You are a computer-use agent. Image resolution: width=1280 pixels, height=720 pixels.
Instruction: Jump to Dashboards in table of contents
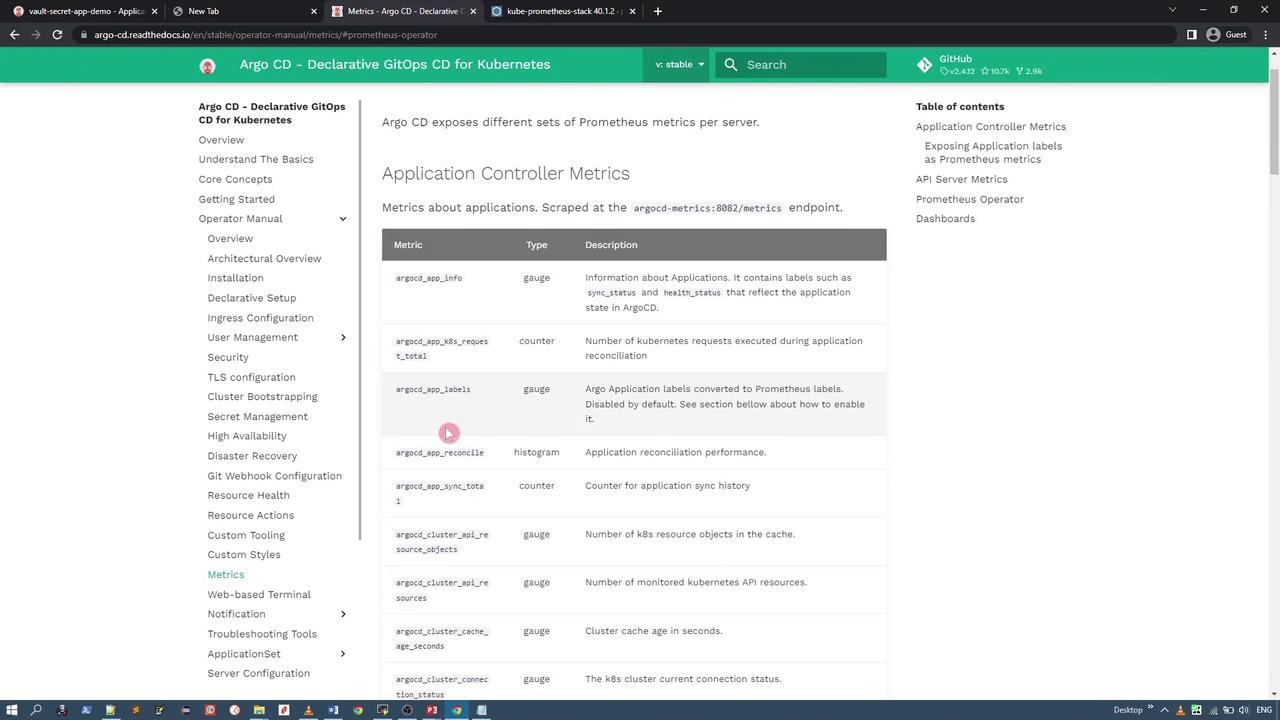click(945, 219)
